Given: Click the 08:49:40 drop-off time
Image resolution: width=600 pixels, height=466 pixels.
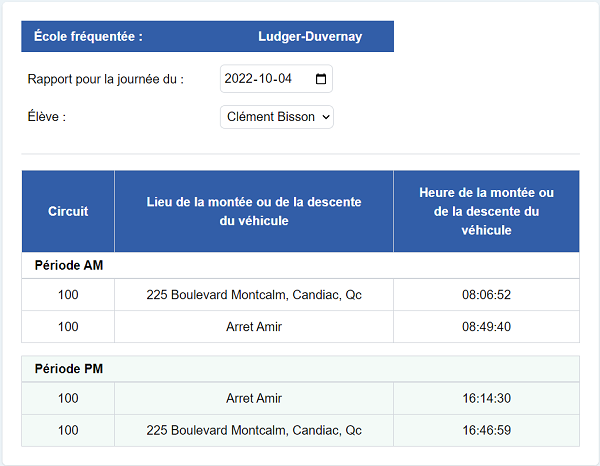Looking at the screenshot, I should click(x=486, y=326).
